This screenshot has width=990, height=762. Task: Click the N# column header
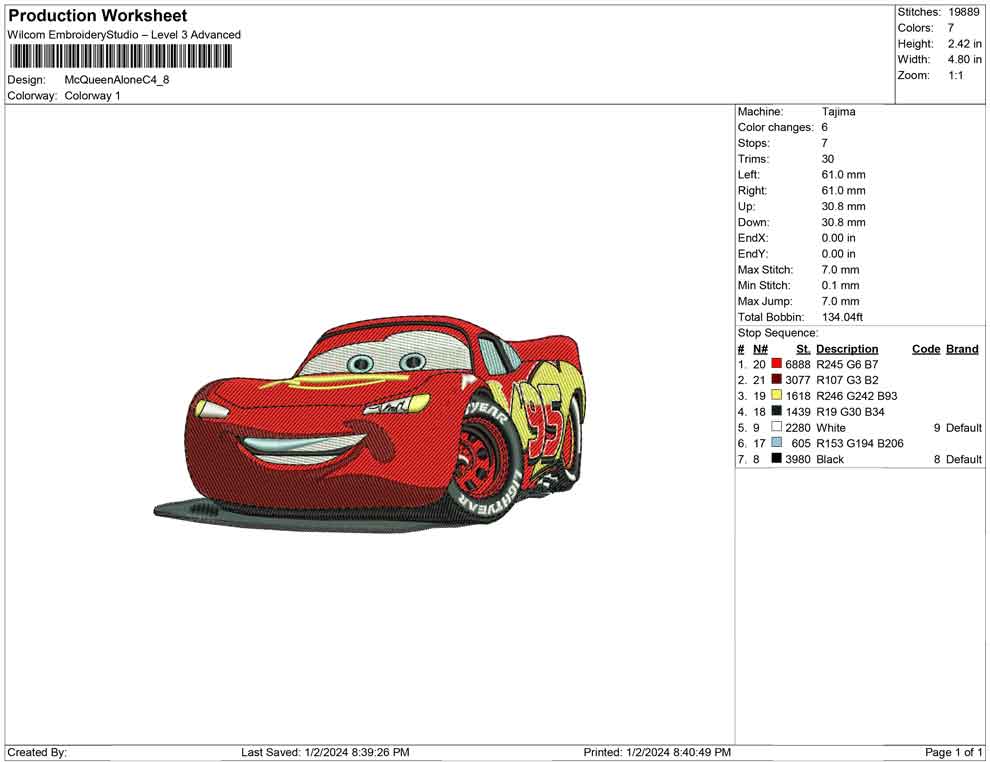point(760,349)
